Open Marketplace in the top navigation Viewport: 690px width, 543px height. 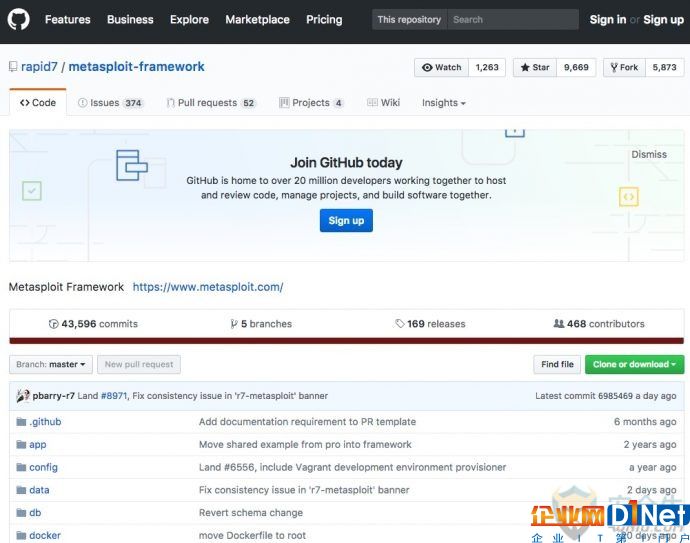(x=257, y=19)
